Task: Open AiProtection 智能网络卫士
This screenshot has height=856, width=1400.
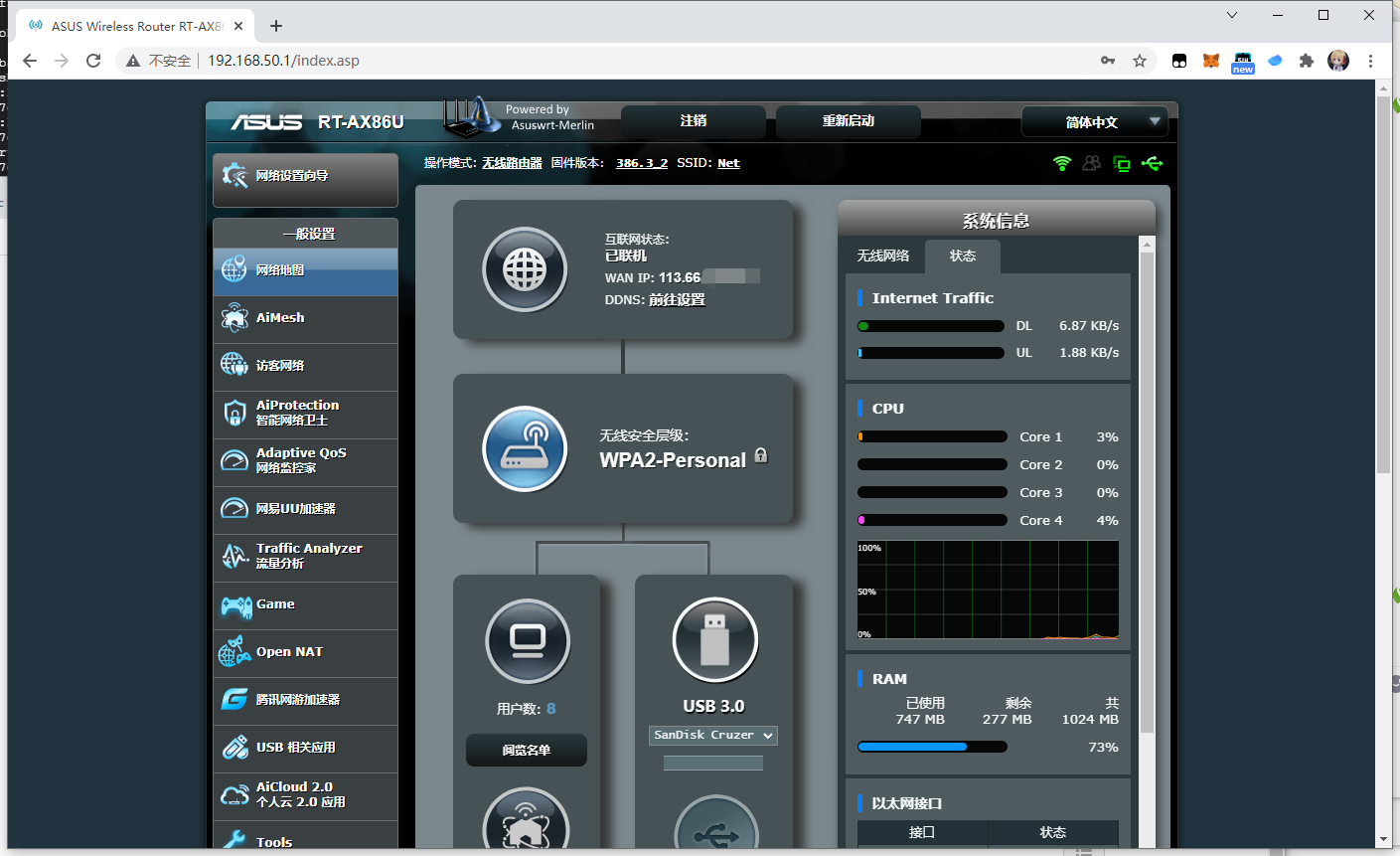Action: (x=305, y=415)
